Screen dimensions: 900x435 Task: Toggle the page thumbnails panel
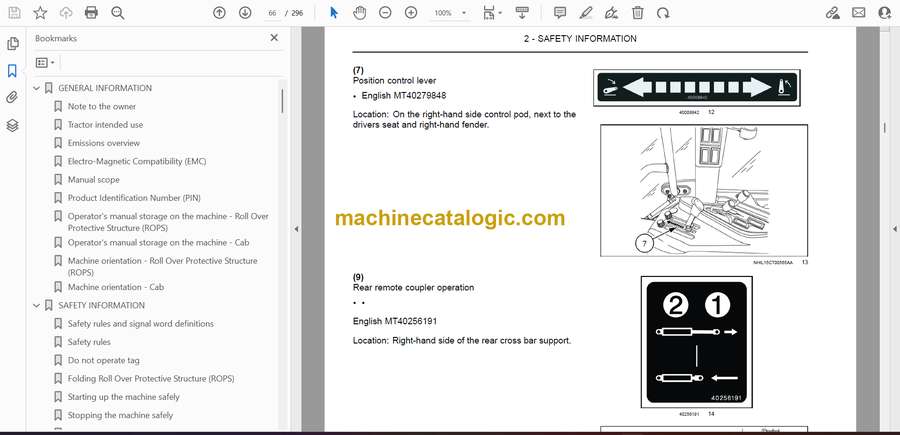coord(12,44)
